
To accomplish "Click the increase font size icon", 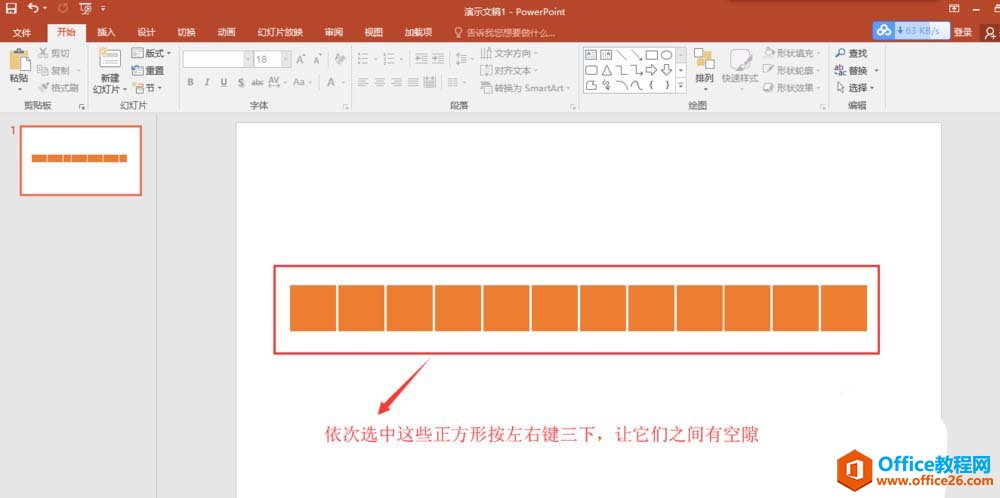I will click(300, 59).
